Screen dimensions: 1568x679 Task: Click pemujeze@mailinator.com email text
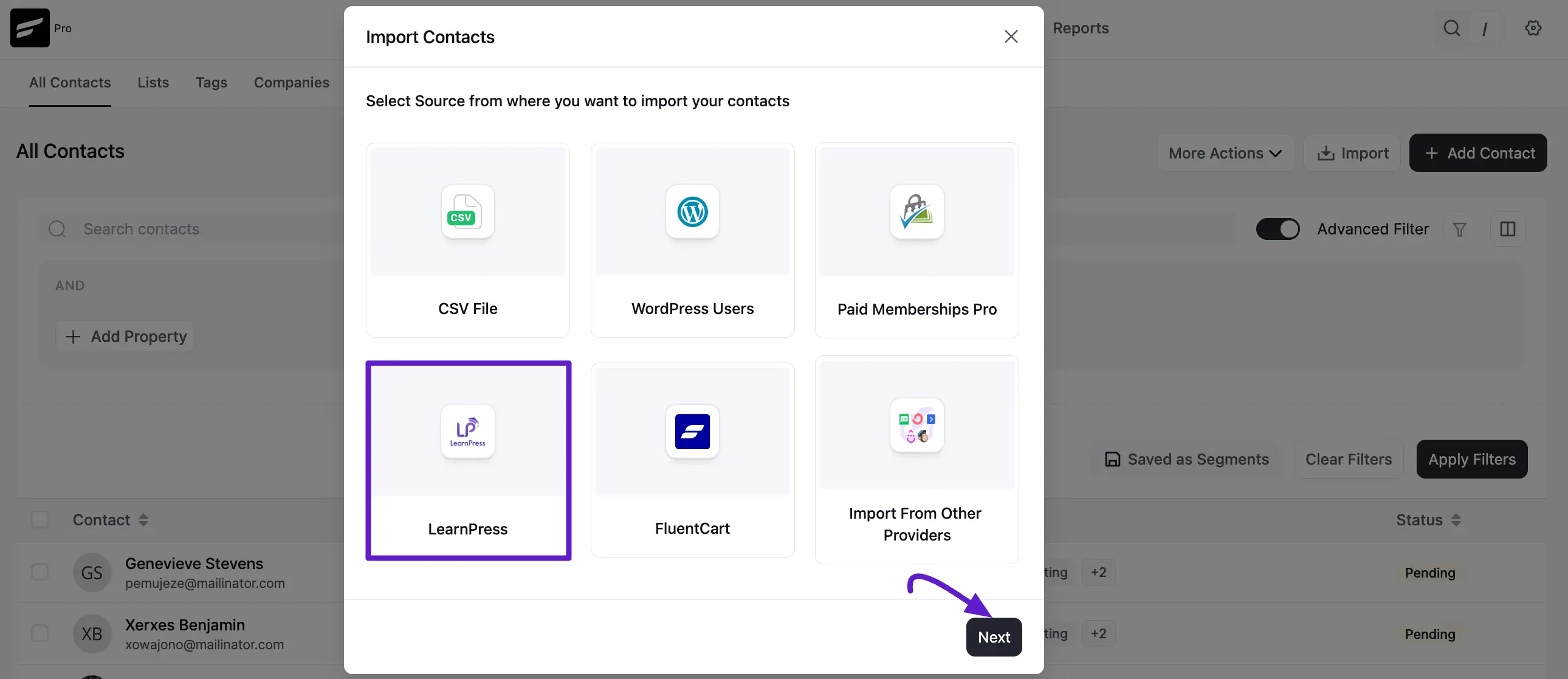205,584
